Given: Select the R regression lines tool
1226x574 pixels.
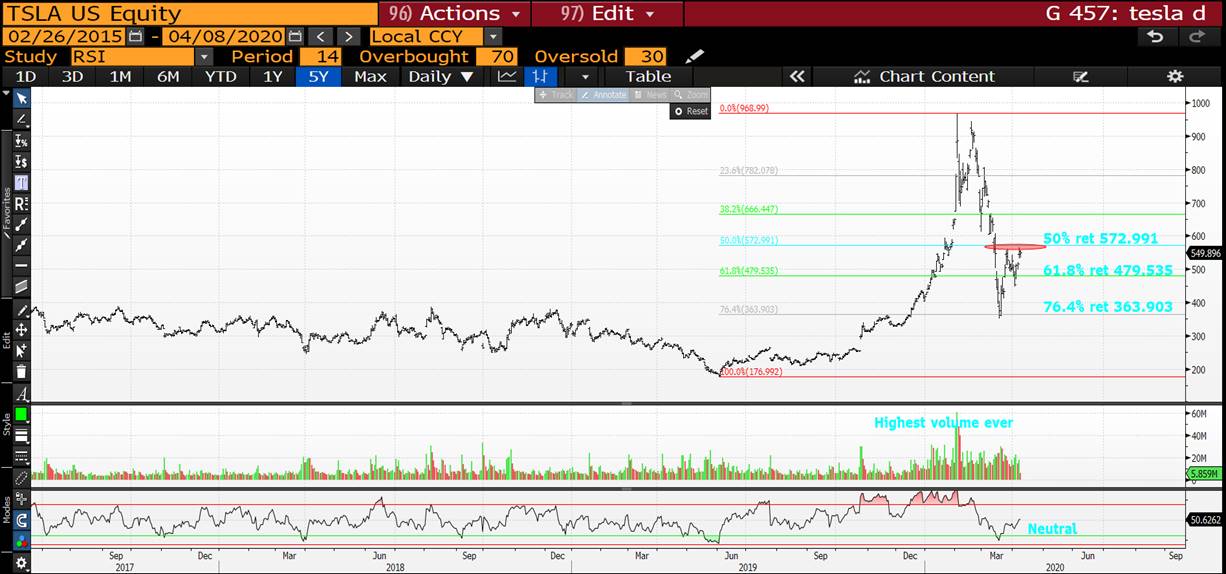Looking at the screenshot, I should [x=22, y=204].
